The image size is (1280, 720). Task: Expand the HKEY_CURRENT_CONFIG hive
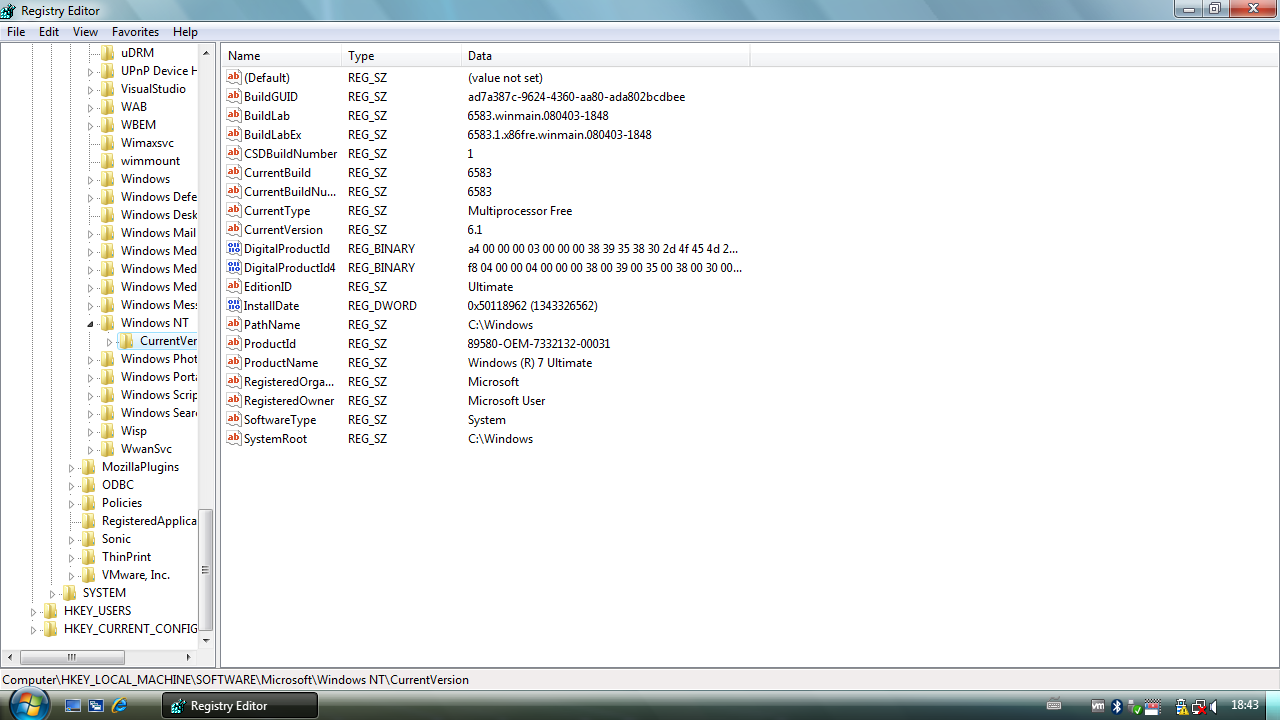click(33, 629)
